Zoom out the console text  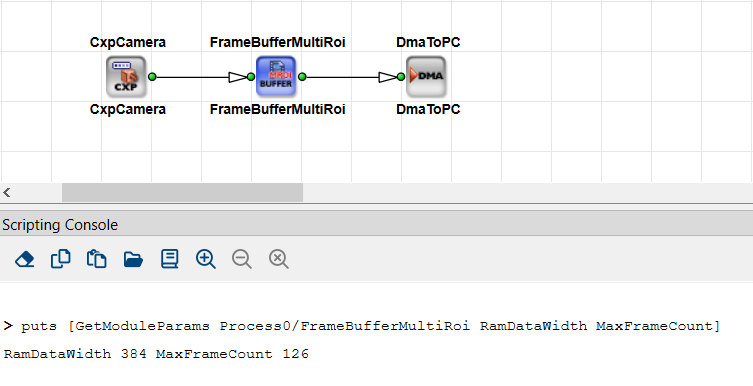(x=242, y=259)
